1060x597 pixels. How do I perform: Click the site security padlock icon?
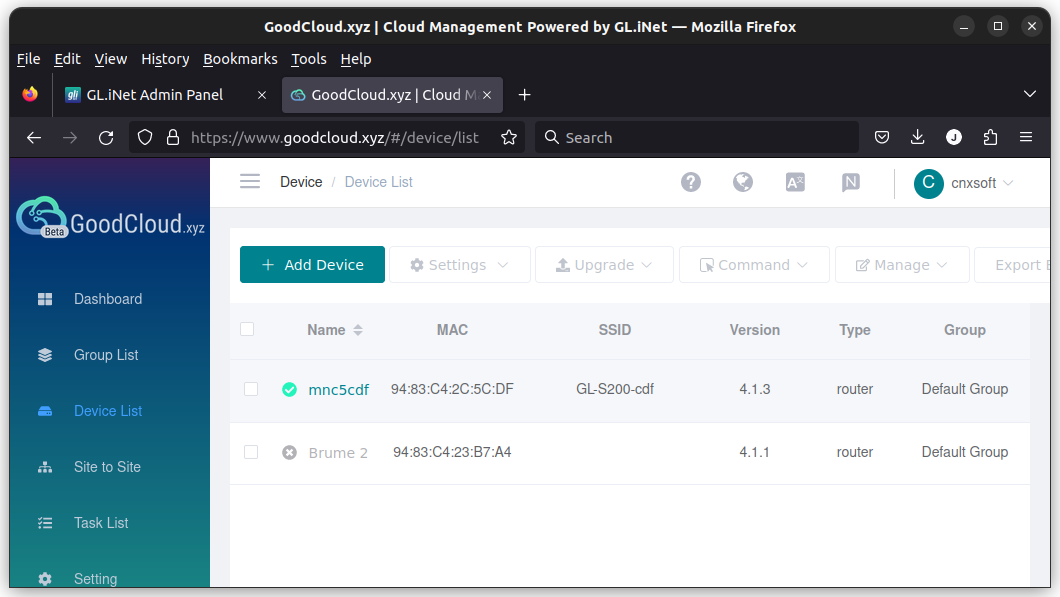pos(173,138)
